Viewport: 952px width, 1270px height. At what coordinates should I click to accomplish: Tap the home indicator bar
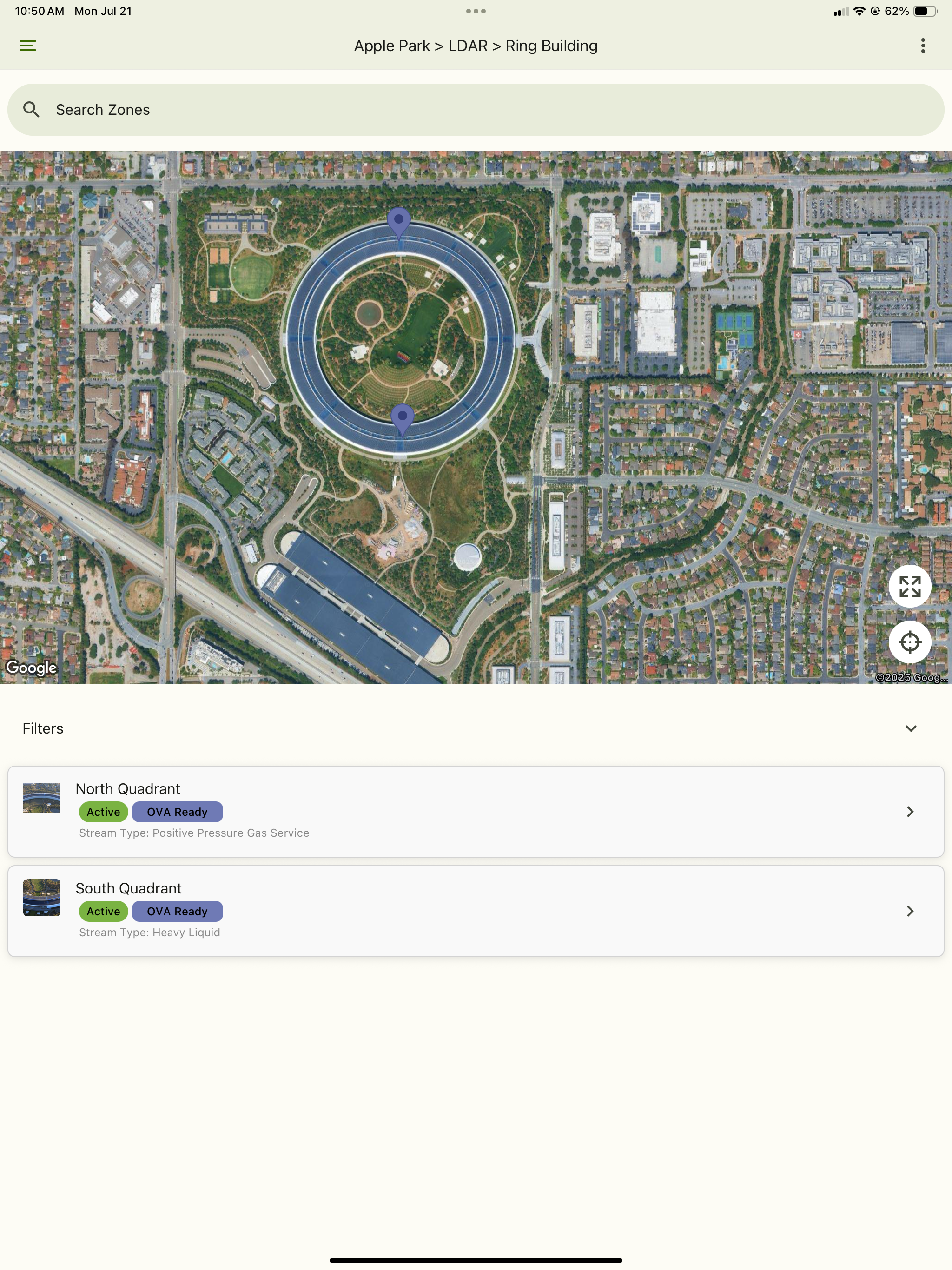tap(476, 1260)
